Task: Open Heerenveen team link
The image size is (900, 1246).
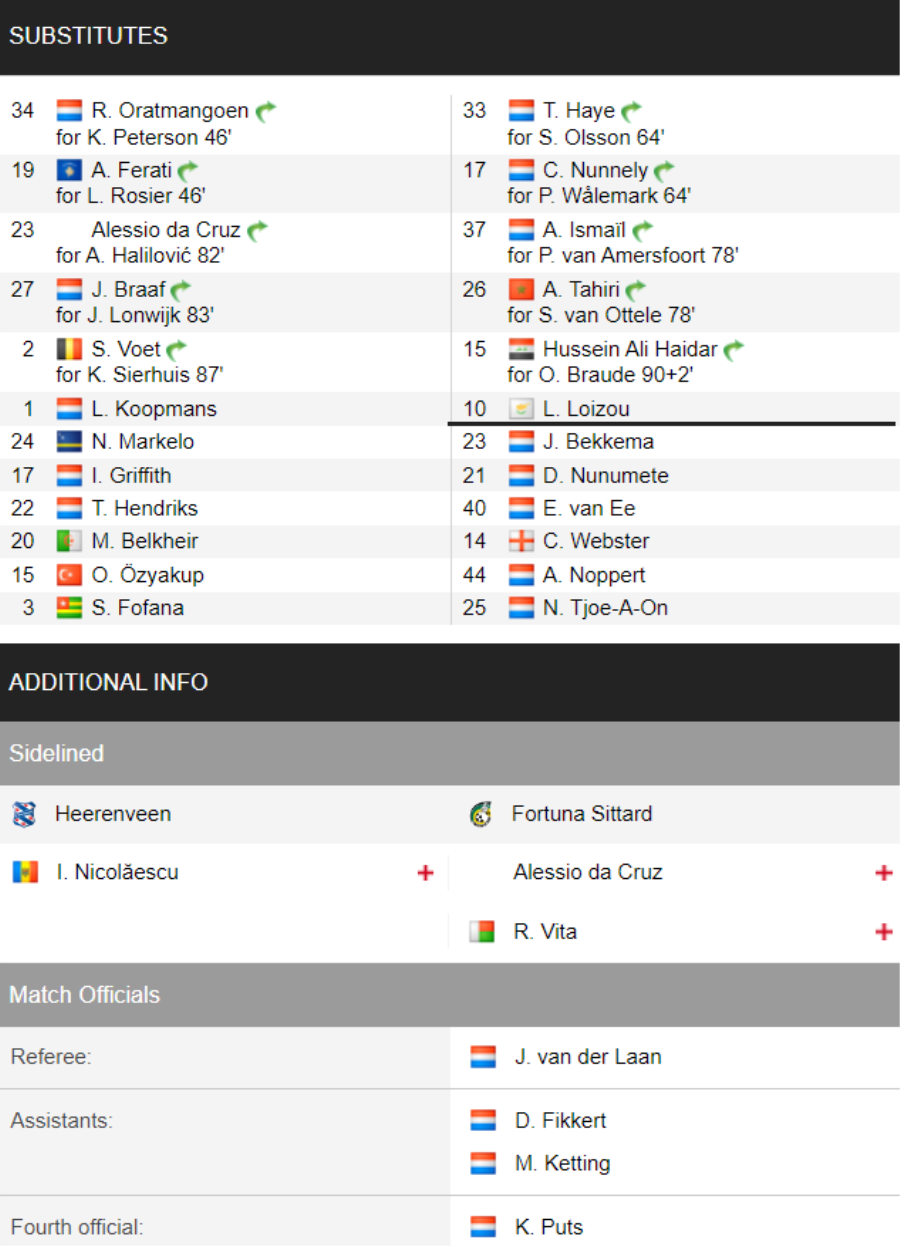Action: 113,814
